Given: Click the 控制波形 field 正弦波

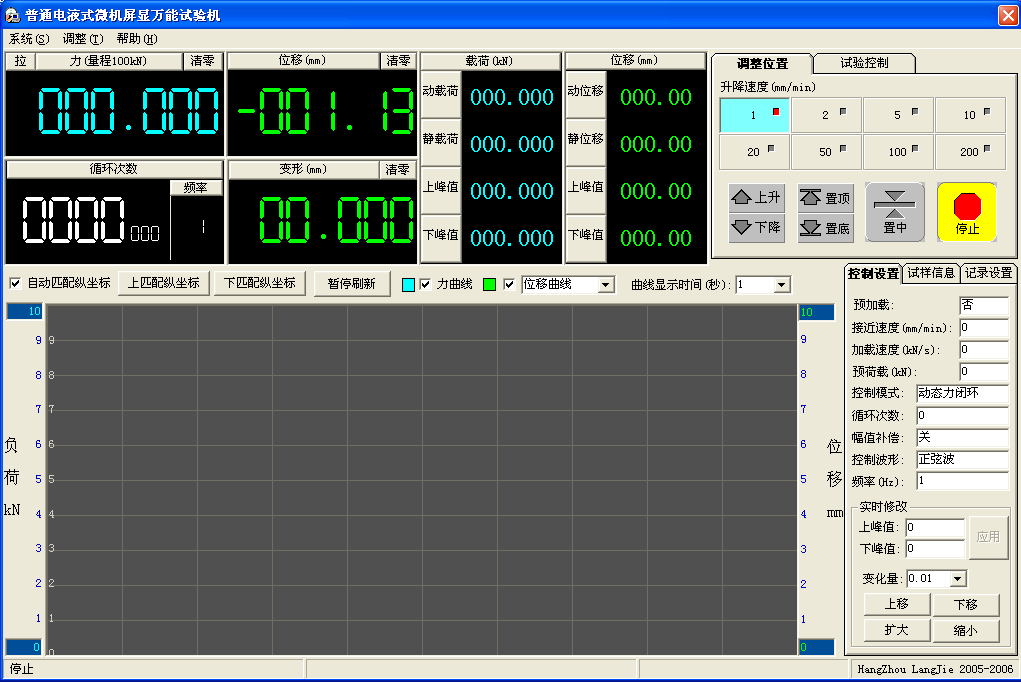Looking at the screenshot, I should click(962, 460).
